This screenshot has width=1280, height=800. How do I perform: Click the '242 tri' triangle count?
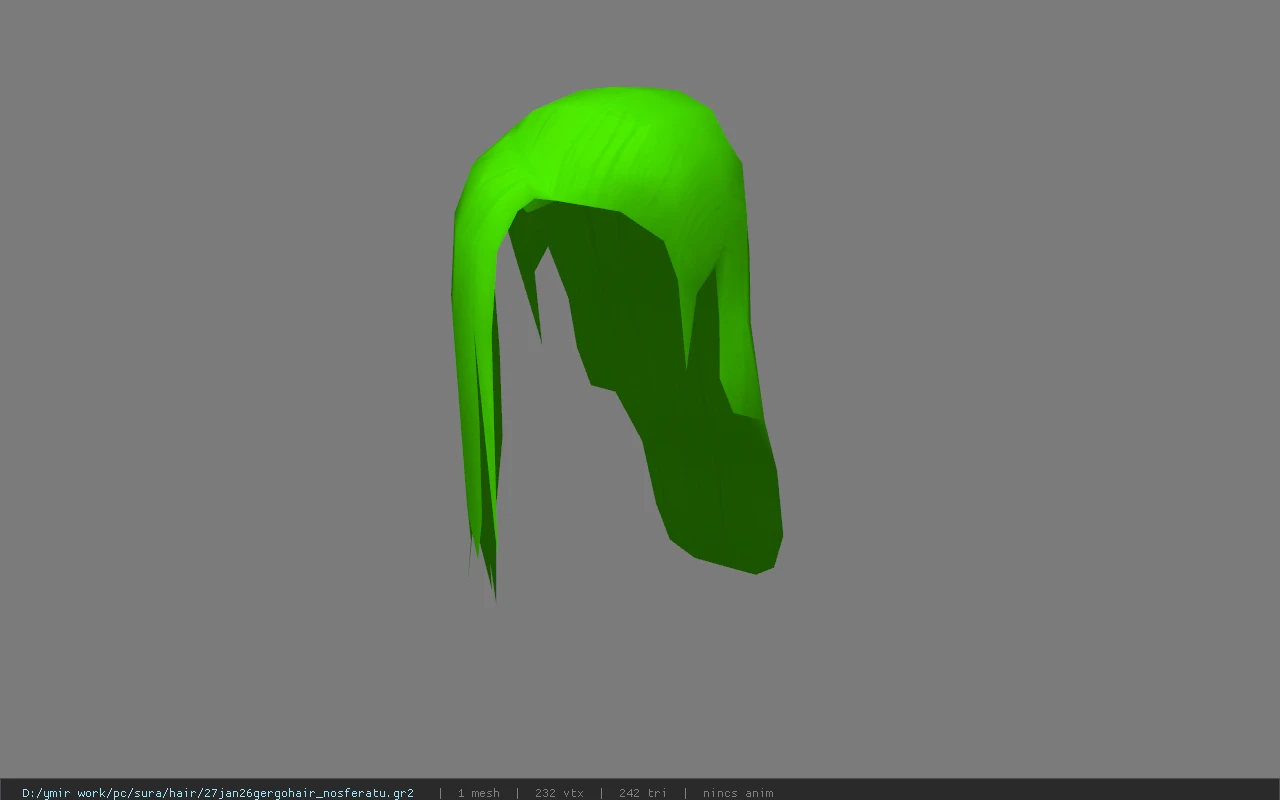point(642,793)
